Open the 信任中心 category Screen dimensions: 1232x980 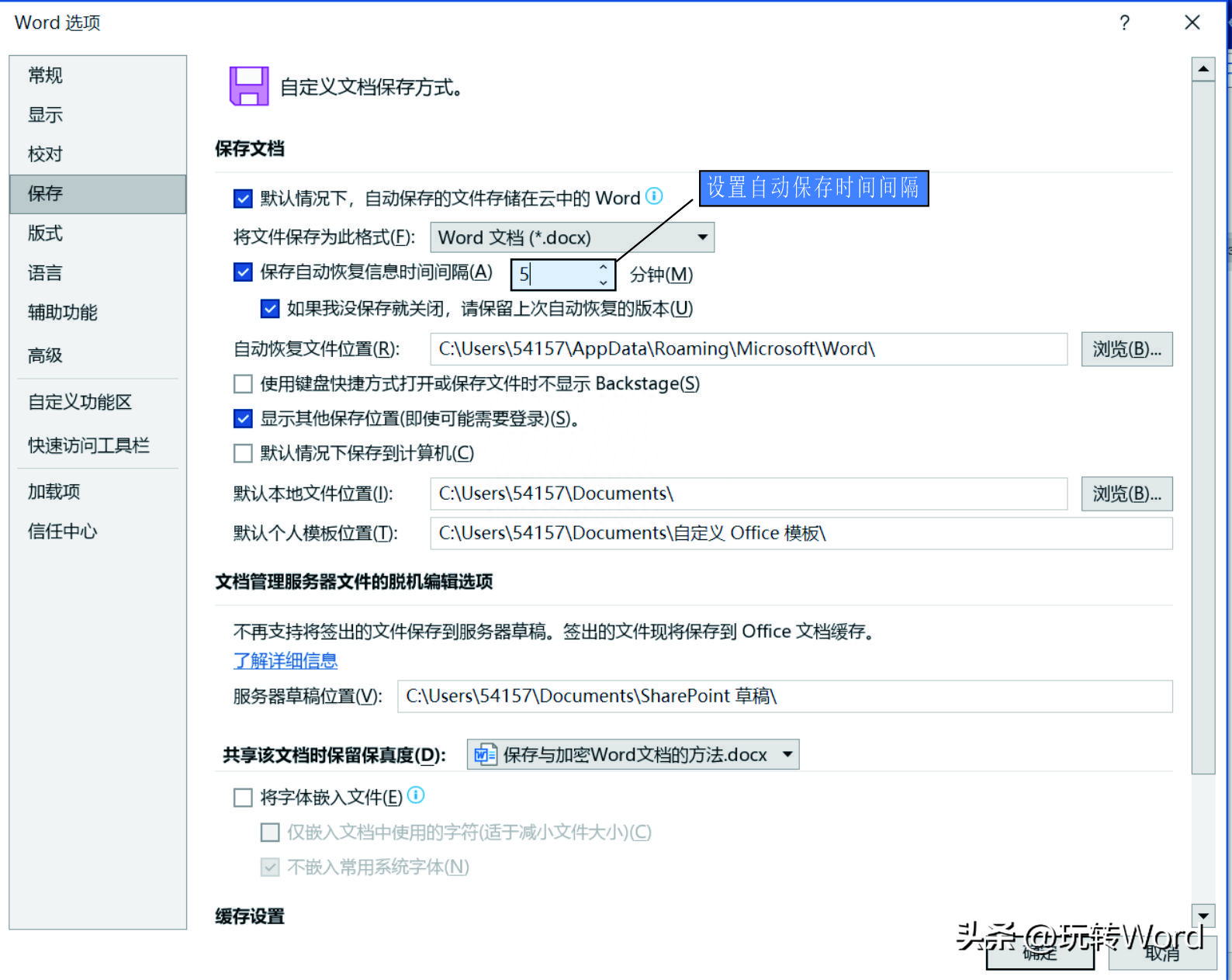point(98,532)
